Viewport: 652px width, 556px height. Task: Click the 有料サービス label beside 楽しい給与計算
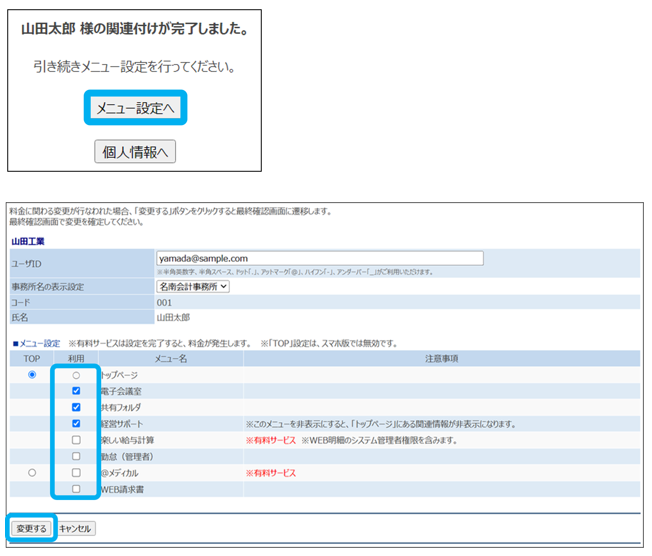tap(271, 440)
